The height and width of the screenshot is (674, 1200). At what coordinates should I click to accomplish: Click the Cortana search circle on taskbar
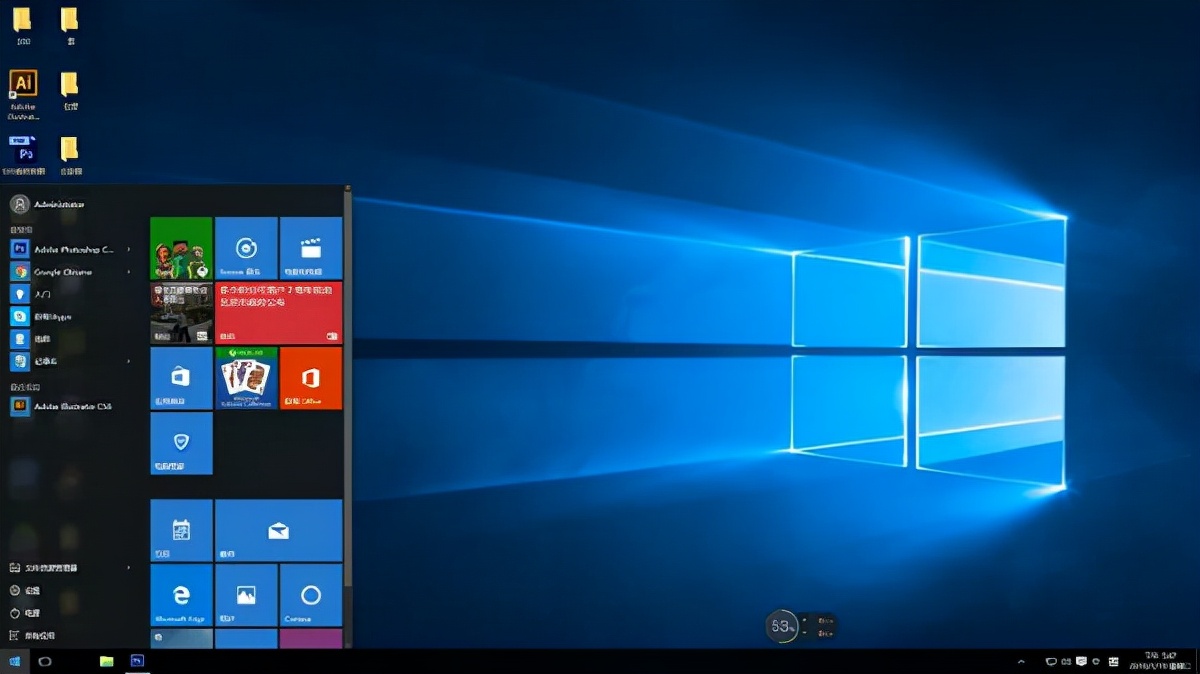pyautogui.click(x=45, y=661)
